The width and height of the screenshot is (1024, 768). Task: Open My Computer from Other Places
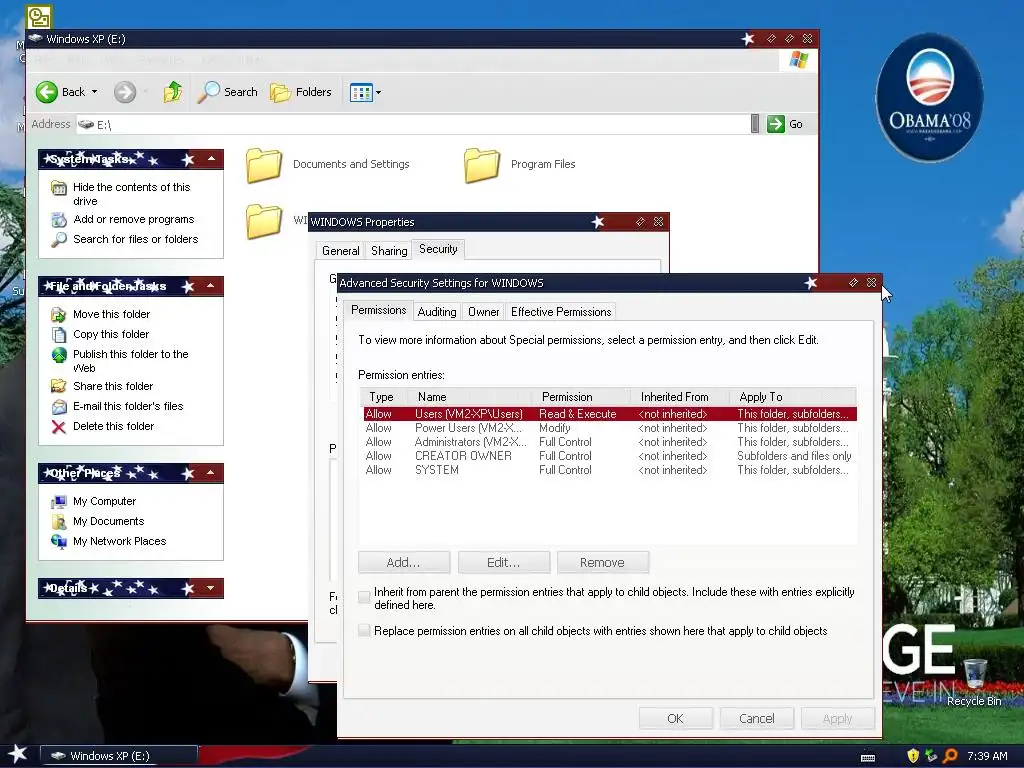pos(104,501)
